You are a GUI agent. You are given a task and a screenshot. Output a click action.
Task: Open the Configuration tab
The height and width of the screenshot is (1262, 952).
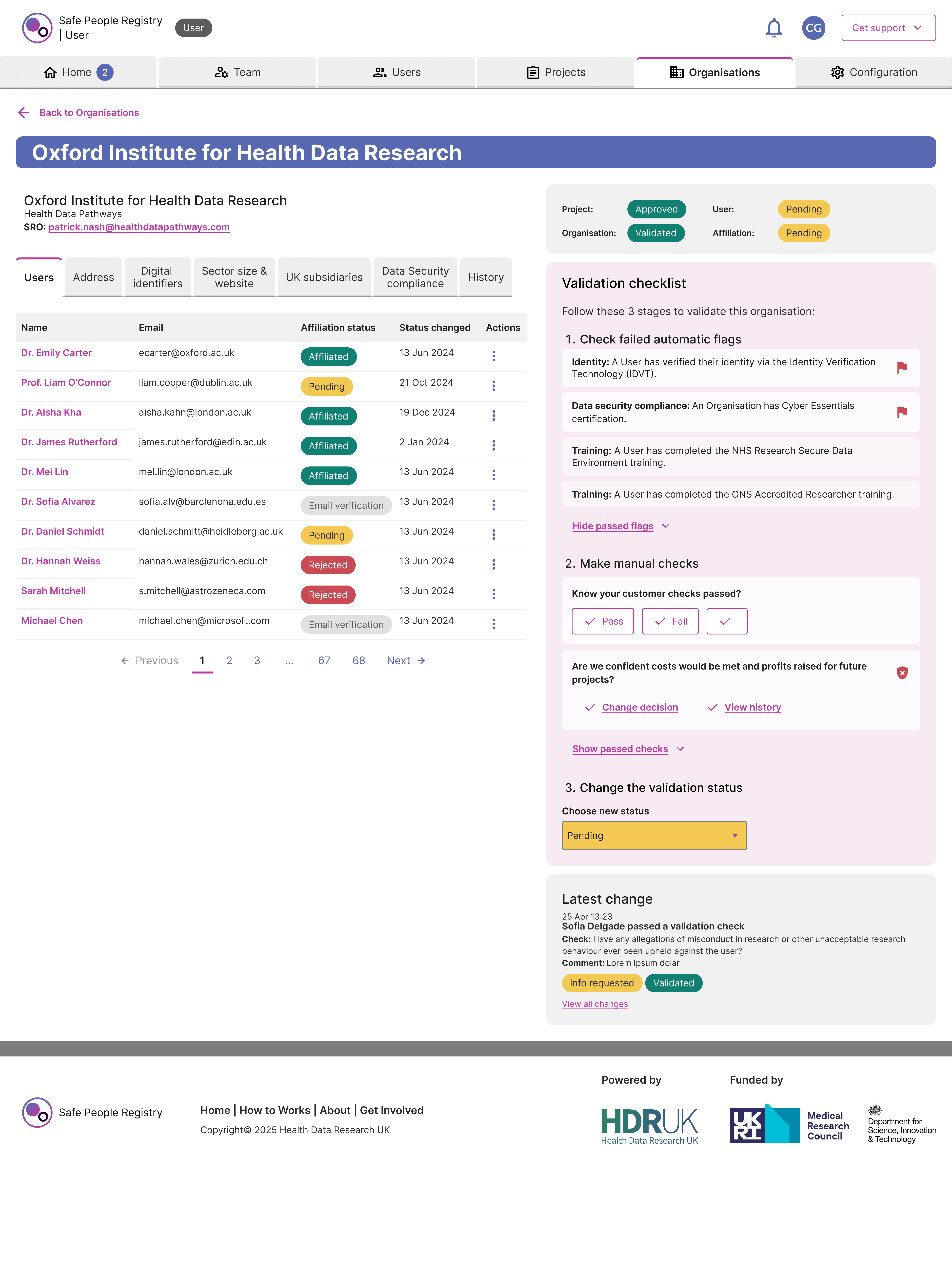pyautogui.click(x=874, y=72)
